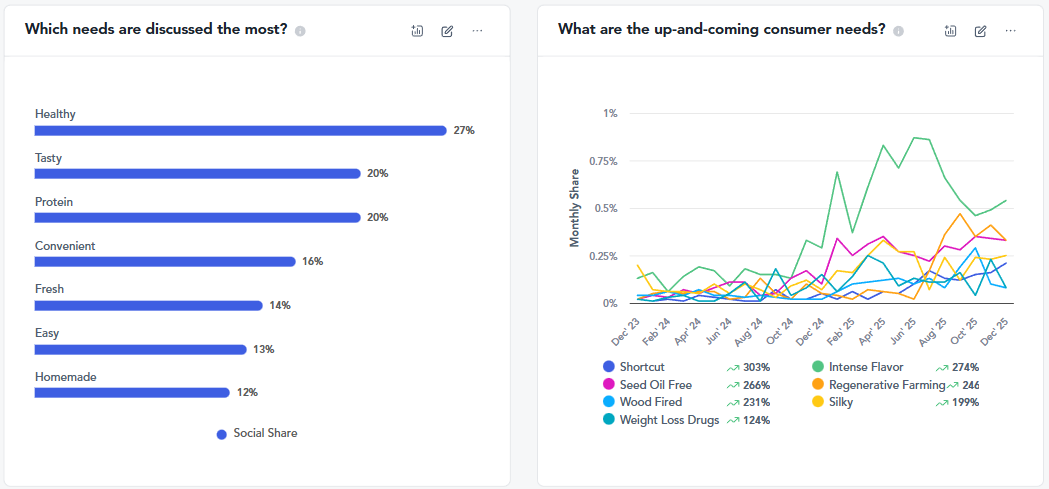The width and height of the screenshot is (1049, 489).
Task: Click Regenerative Farming legend entry
Action: tap(886, 385)
